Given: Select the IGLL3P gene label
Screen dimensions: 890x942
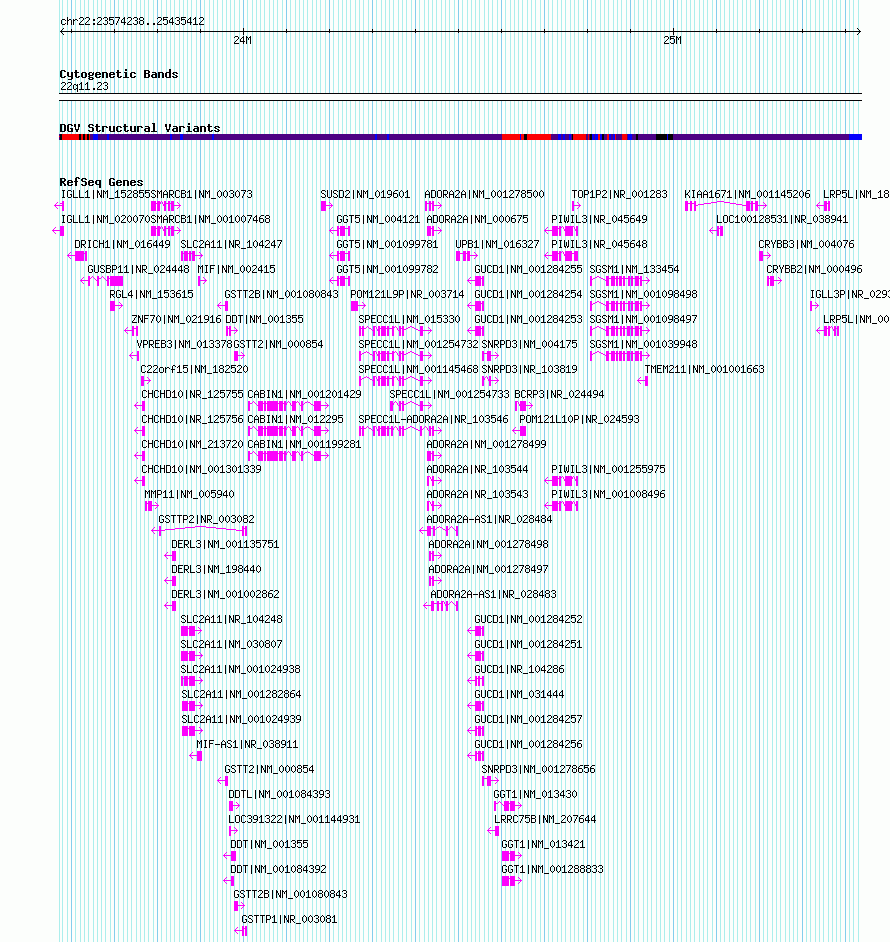Looking at the screenshot, I should (849, 294).
